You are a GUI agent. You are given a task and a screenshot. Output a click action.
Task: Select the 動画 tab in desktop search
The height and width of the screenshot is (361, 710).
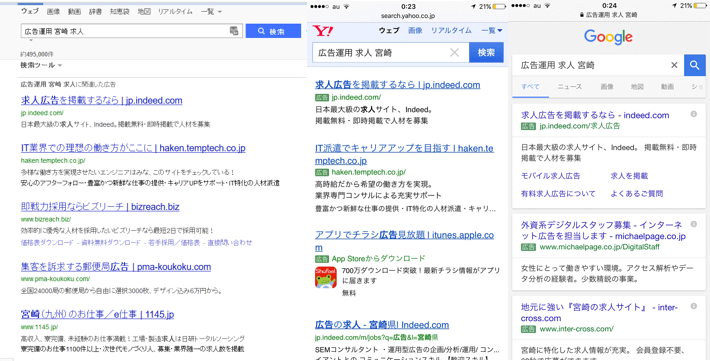[74, 11]
